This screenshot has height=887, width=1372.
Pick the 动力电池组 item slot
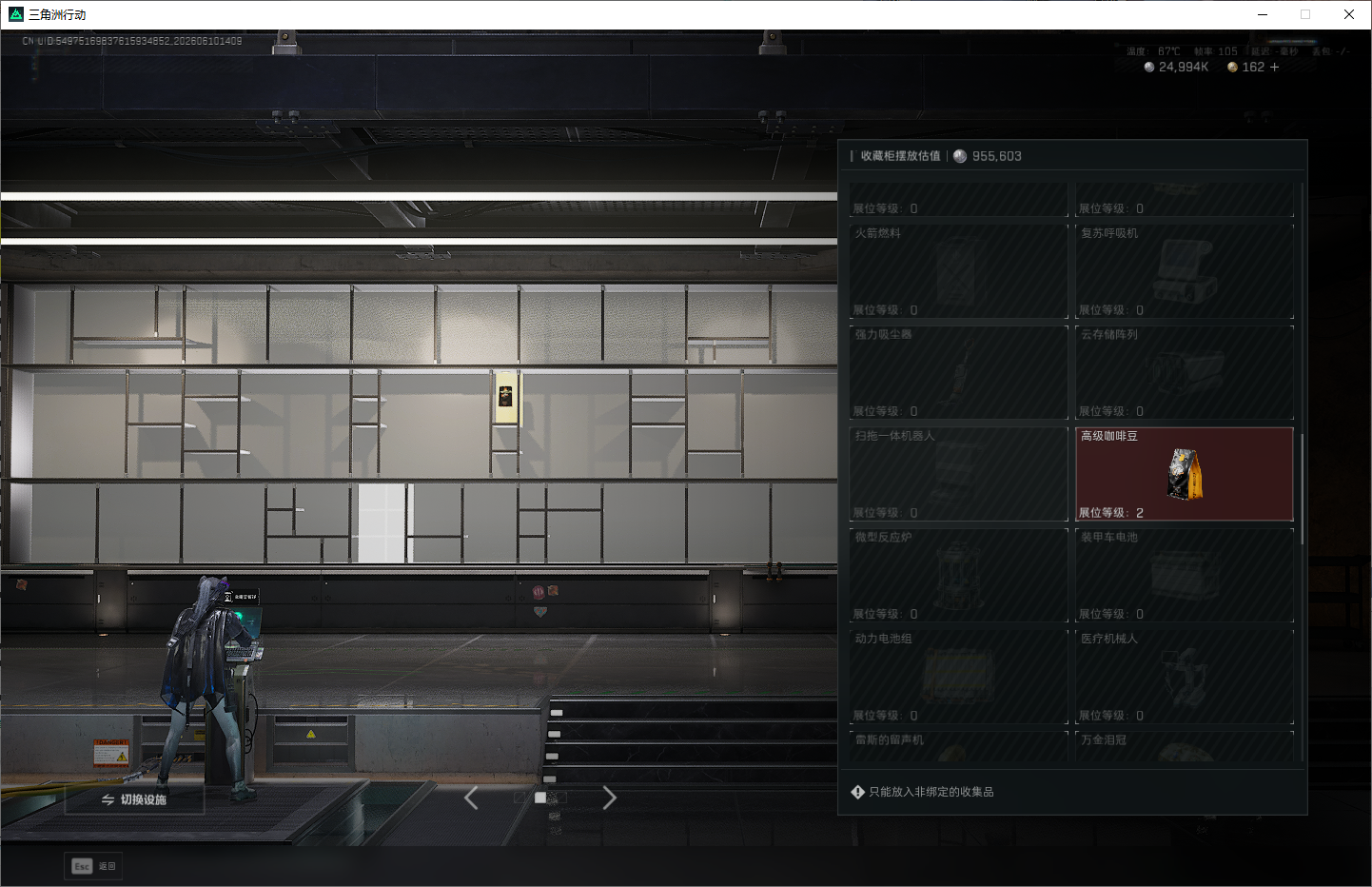click(959, 677)
